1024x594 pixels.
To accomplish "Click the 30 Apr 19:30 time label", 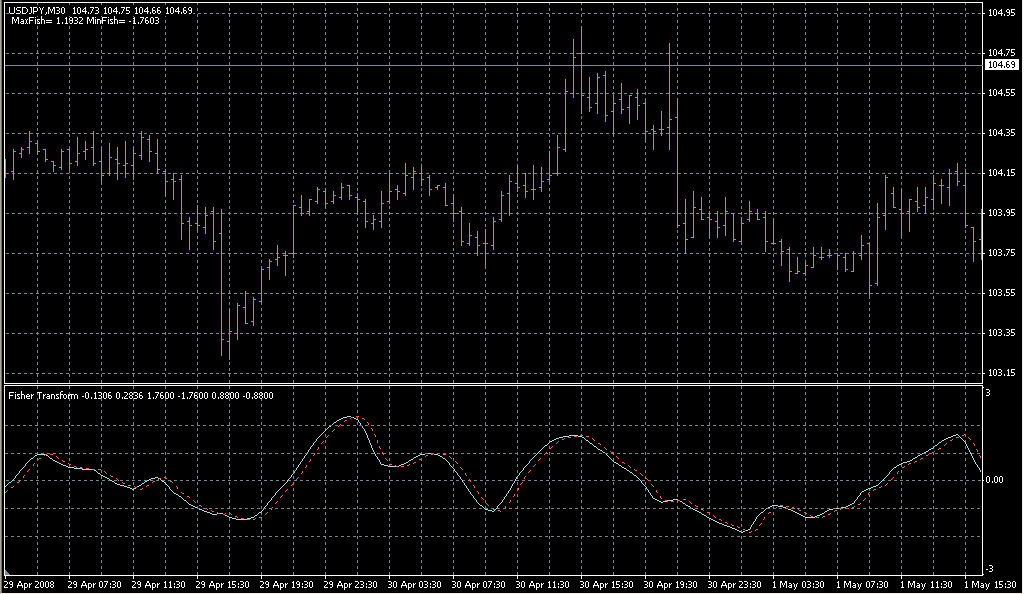I will point(672,584).
